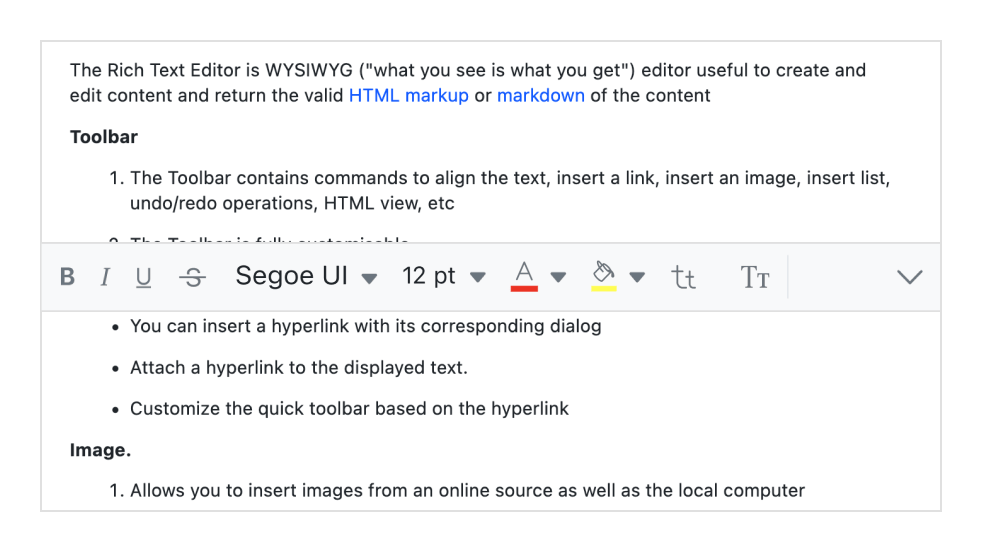Open the Segoe UI font name dropdown
This screenshot has height=552, width=982.
[x=306, y=277]
